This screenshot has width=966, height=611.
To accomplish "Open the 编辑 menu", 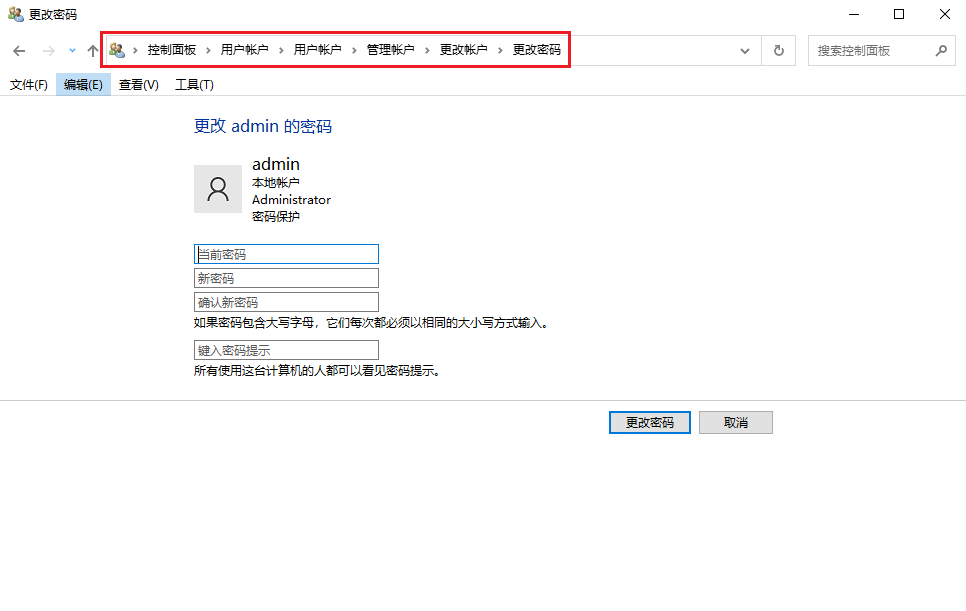I will click(82, 85).
